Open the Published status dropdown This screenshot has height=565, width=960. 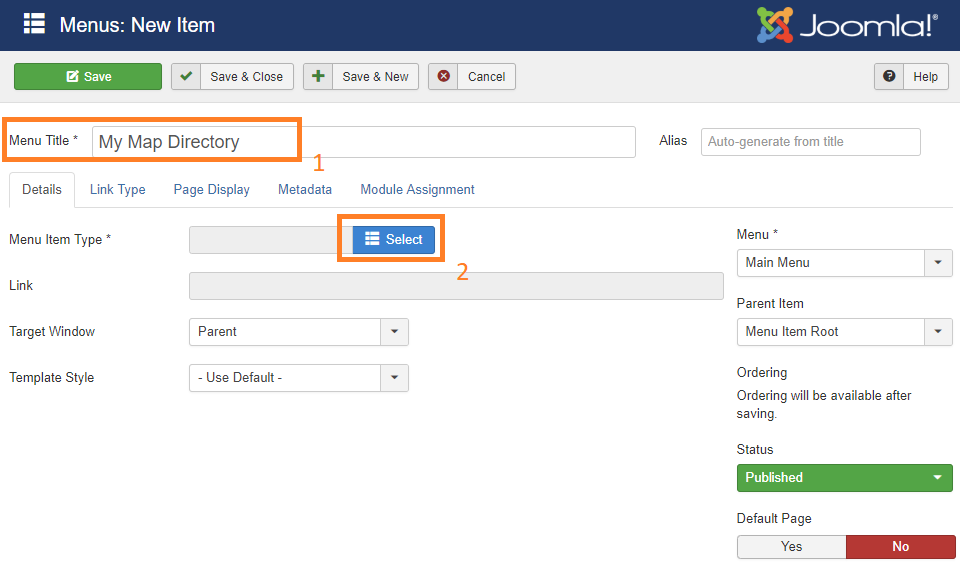845,477
